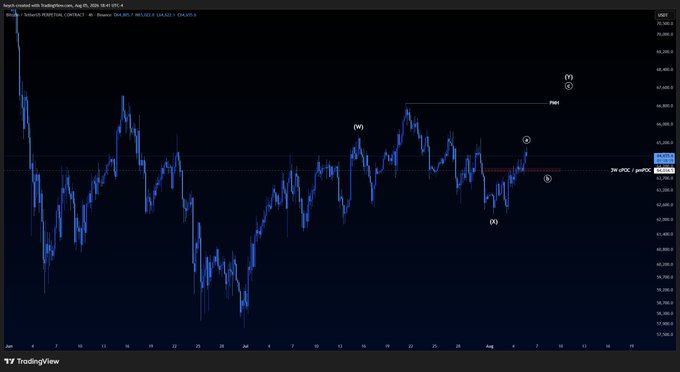Click the 'Jul' label on the time axis
680x372 pixels.
pyautogui.click(x=245, y=346)
